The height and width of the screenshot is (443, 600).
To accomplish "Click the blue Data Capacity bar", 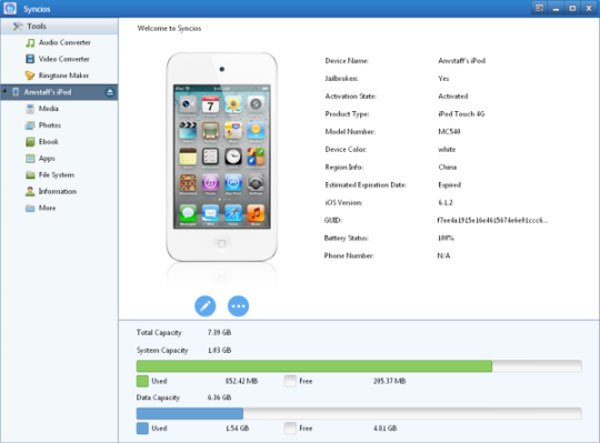I will click(x=190, y=414).
